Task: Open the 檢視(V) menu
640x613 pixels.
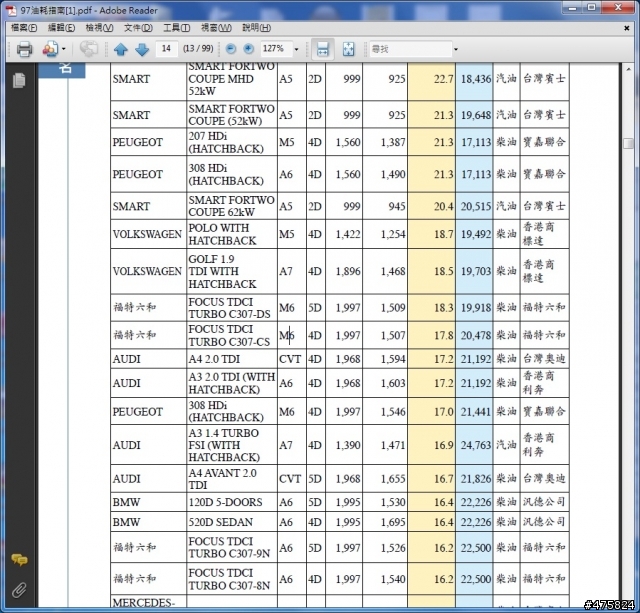Action: point(99,28)
